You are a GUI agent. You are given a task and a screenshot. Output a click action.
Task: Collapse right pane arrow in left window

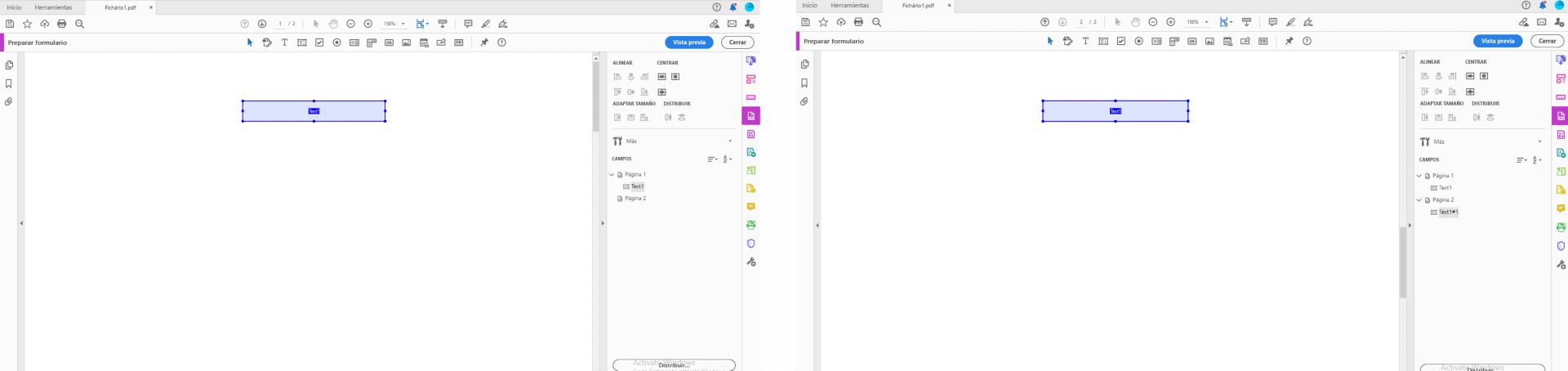[x=603, y=223]
